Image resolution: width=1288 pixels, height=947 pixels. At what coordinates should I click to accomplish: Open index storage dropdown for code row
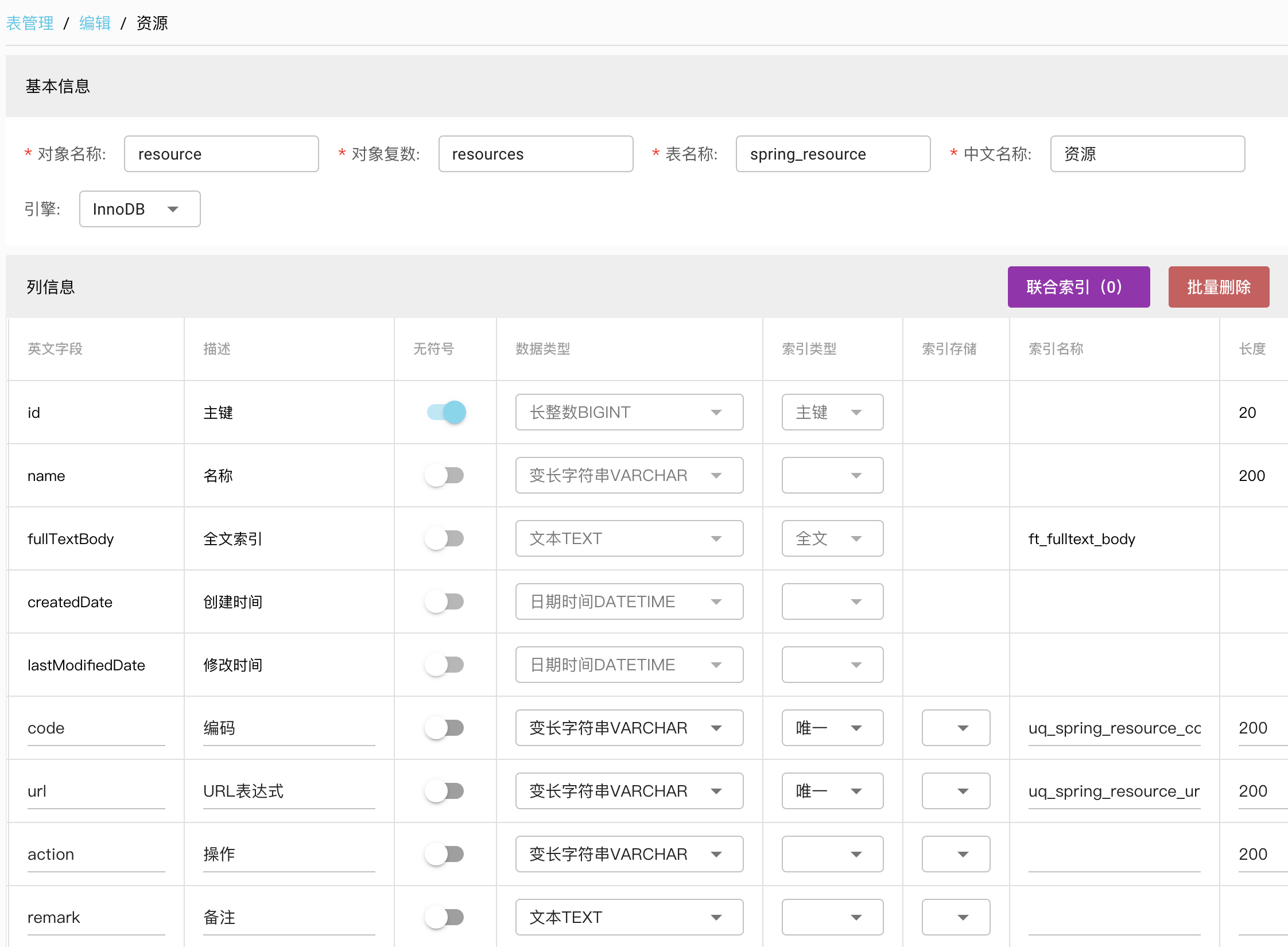tap(955, 728)
